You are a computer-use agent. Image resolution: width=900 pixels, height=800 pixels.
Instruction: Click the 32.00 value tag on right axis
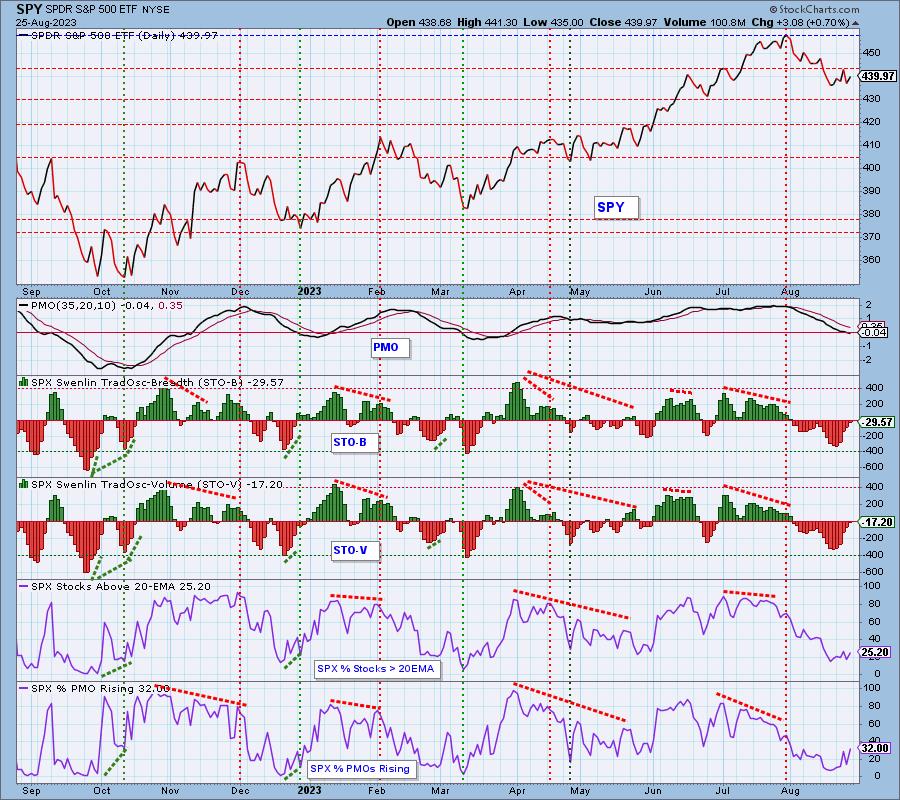875,748
